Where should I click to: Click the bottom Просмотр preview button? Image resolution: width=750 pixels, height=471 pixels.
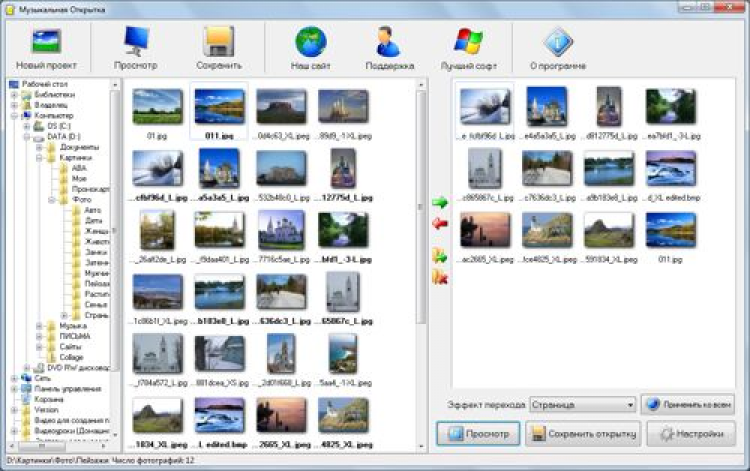tap(478, 434)
